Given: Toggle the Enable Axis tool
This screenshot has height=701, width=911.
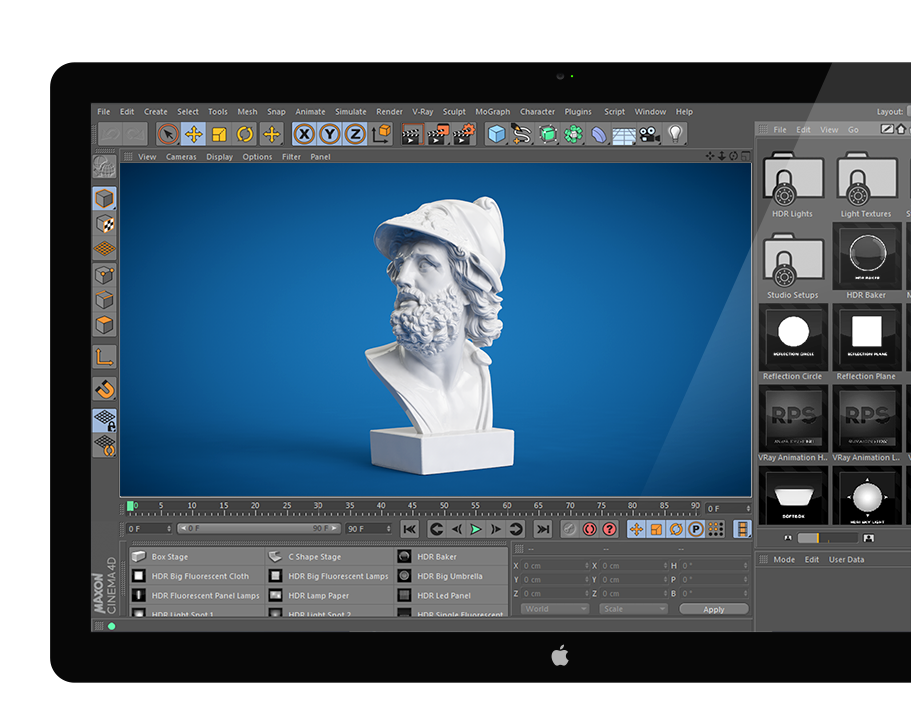Looking at the screenshot, I should 104,357.
